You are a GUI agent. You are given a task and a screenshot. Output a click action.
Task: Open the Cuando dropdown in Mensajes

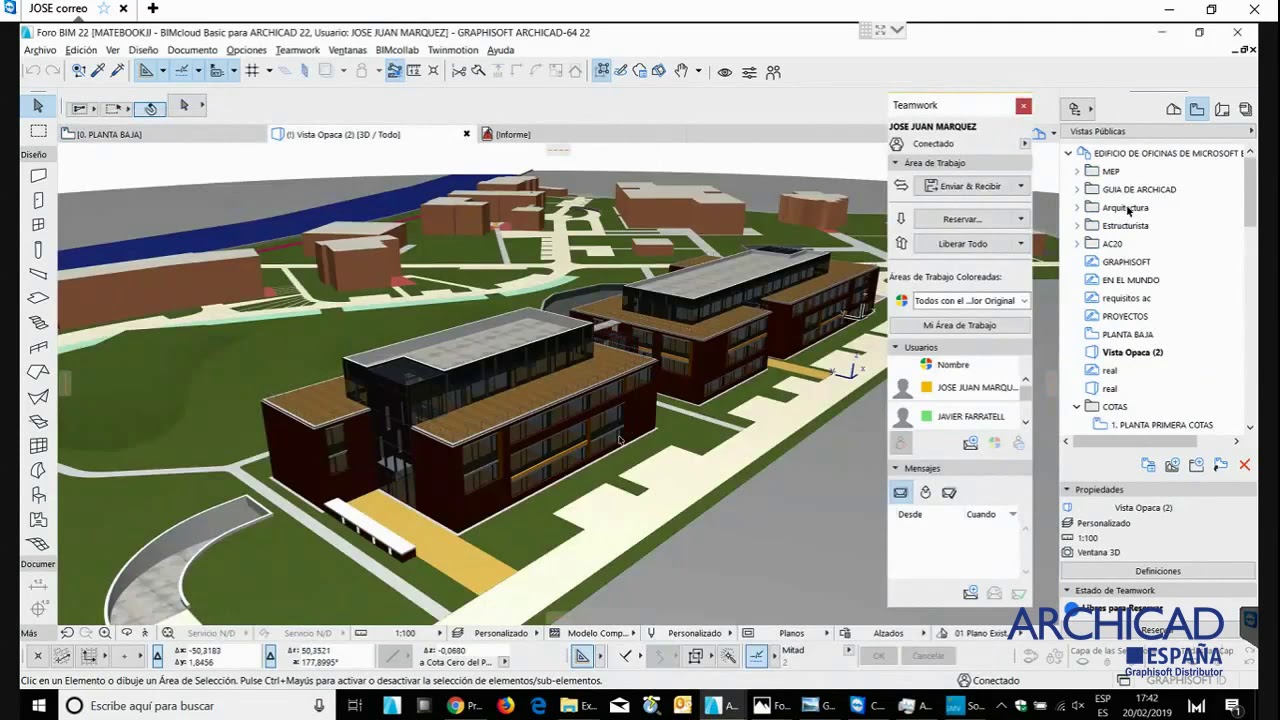click(1012, 514)
